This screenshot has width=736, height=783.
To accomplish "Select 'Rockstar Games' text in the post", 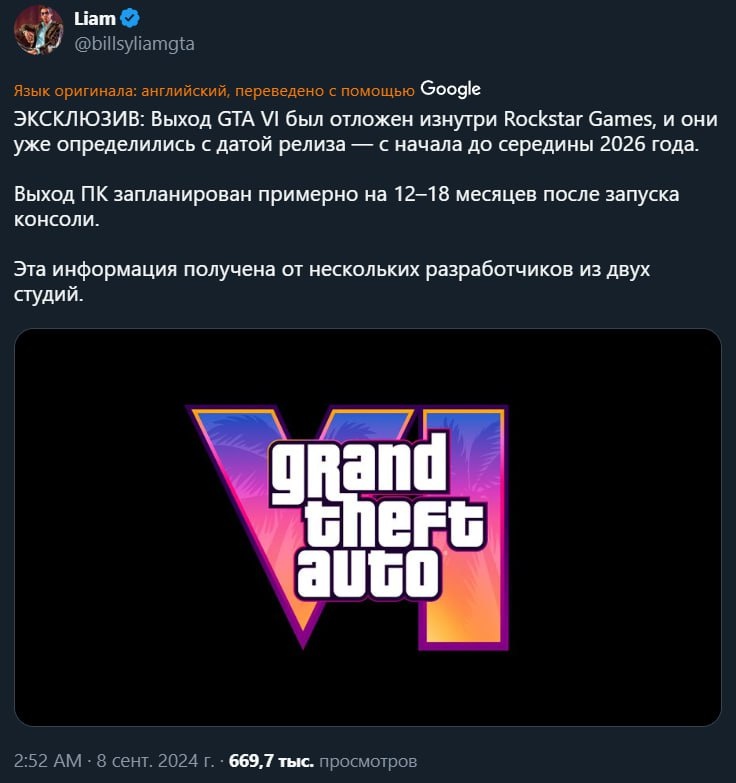I will (x=578, y=119).
